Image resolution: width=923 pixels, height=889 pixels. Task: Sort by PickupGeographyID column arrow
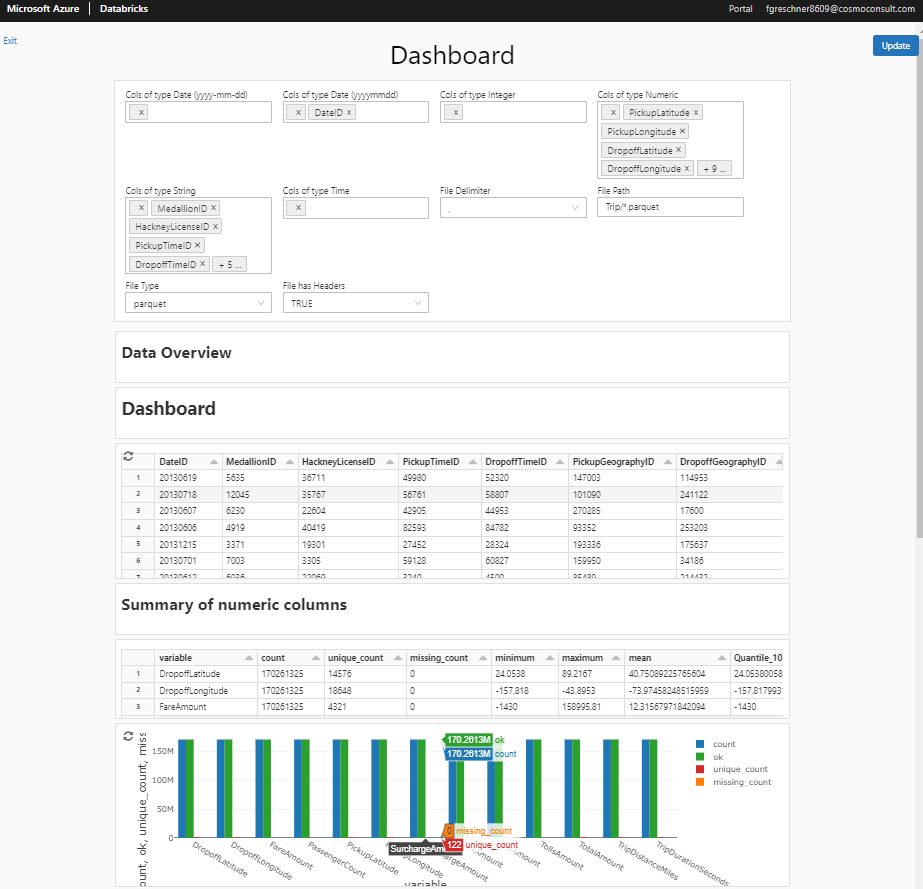668,462
